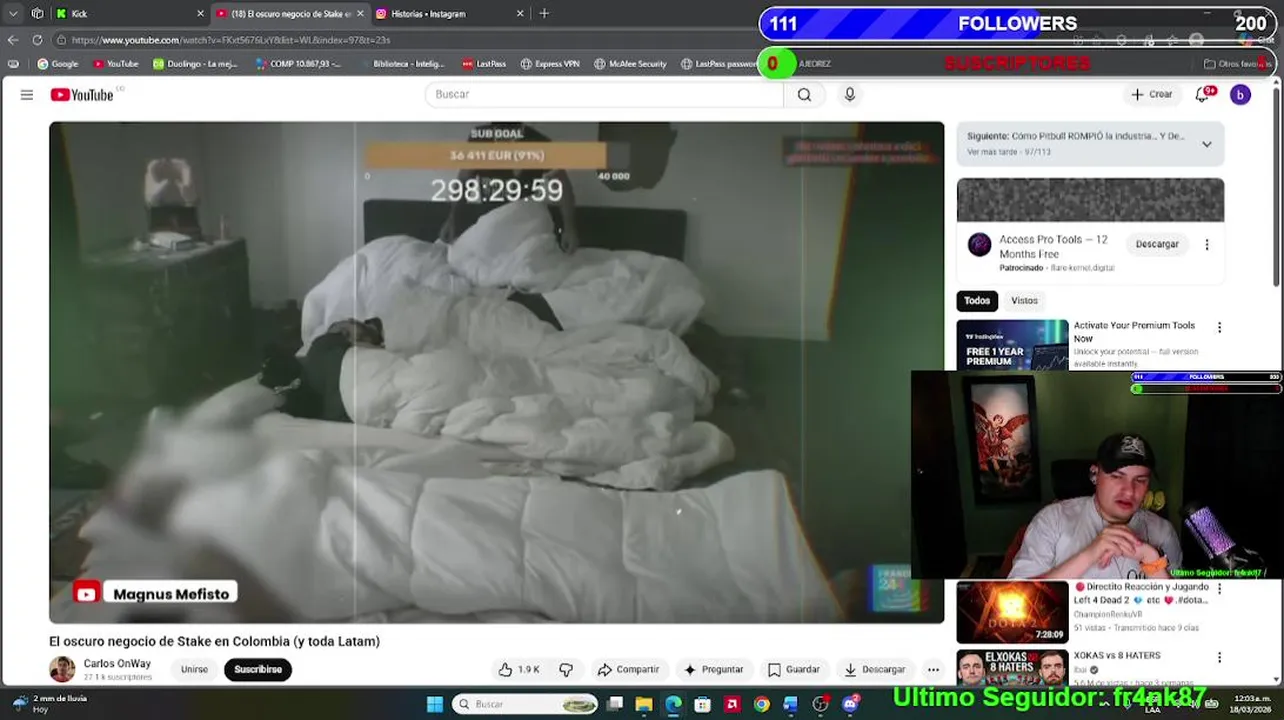Screen dimensions: 1284x720
Task: Open the Express VPN bookmark
Action: (x=550, y=64)
